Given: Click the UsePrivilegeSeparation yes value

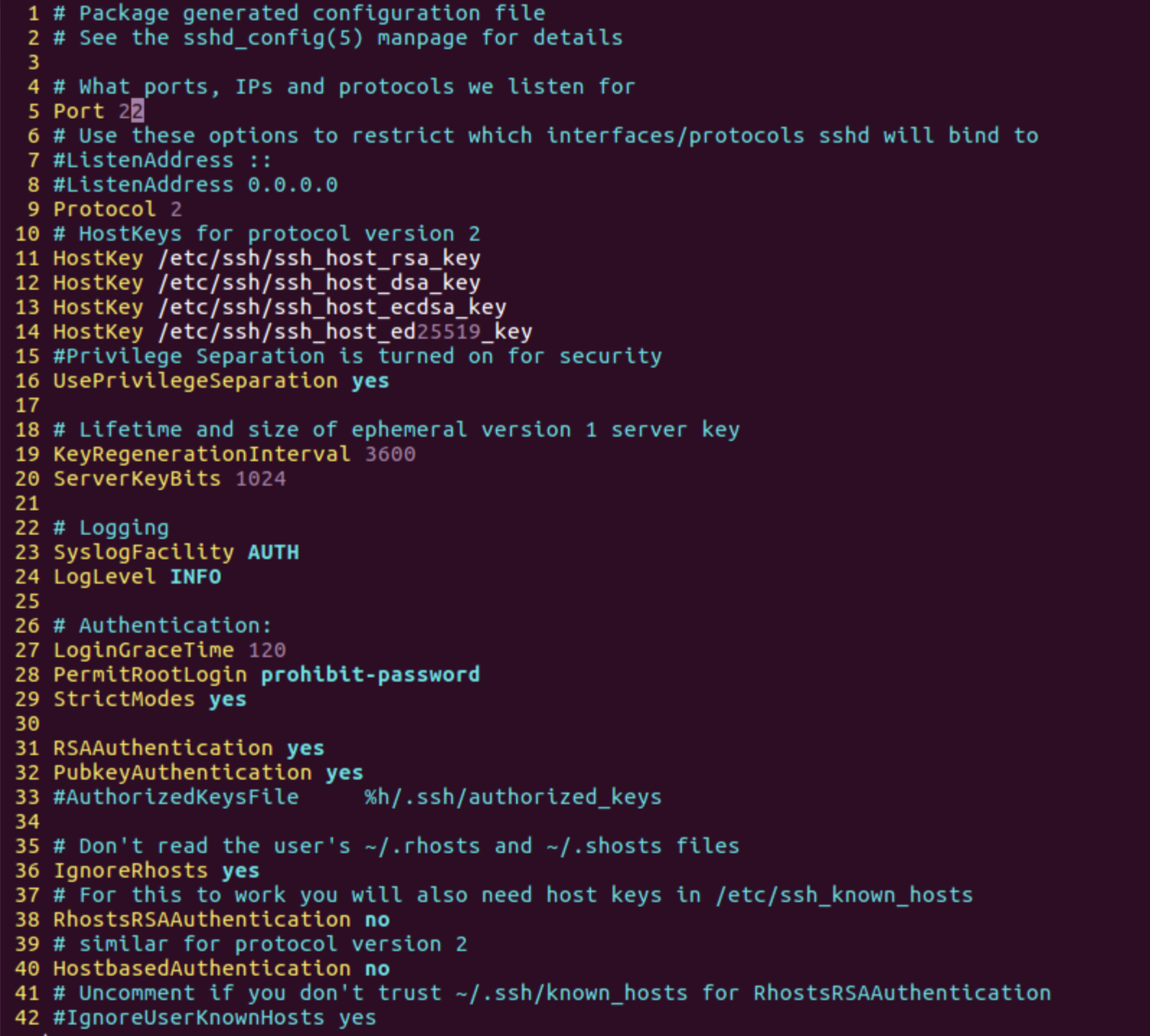Looking at the screenshot, I should coord(370,380).
